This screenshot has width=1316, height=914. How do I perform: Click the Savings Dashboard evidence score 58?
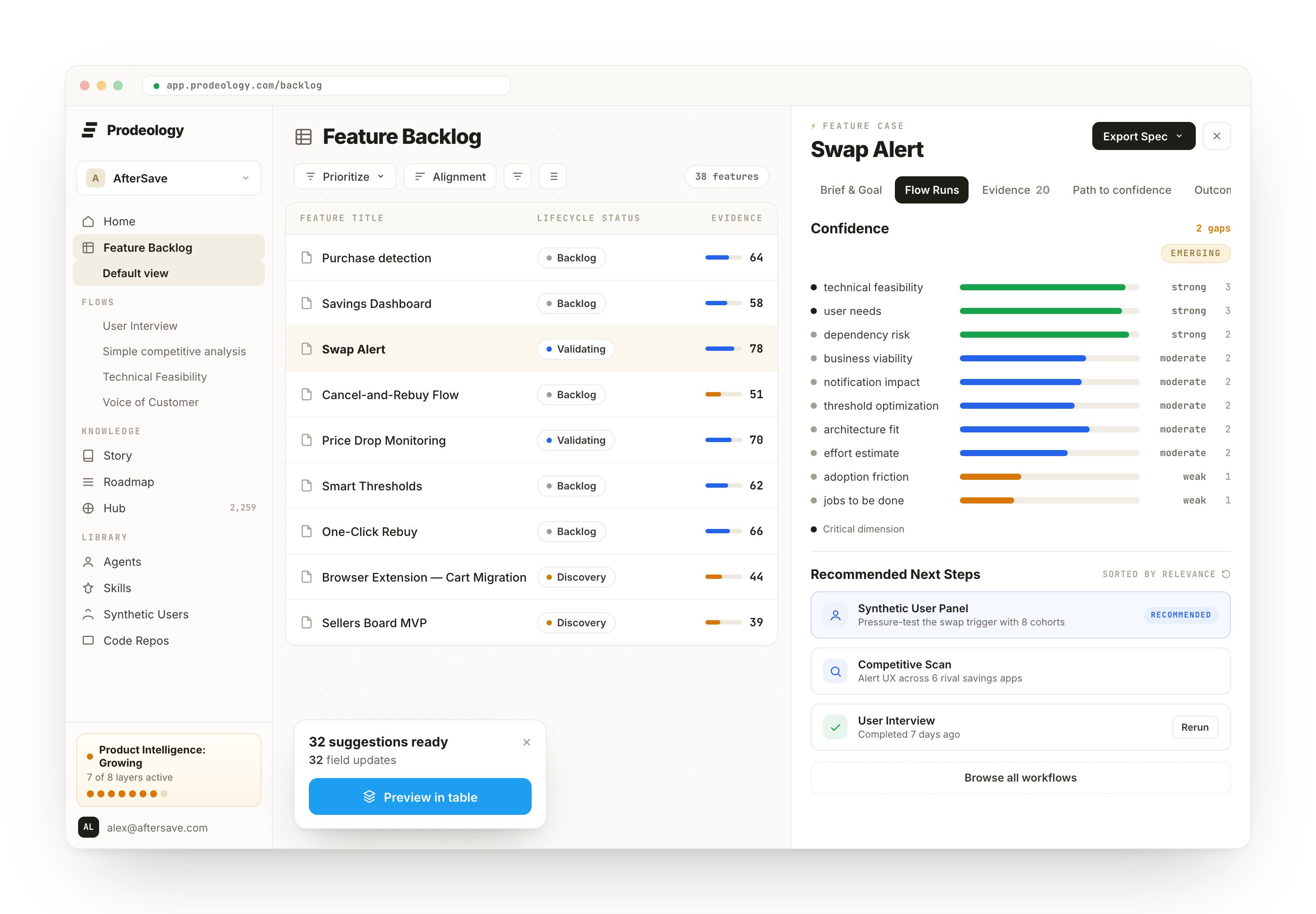tap(756, 303)
